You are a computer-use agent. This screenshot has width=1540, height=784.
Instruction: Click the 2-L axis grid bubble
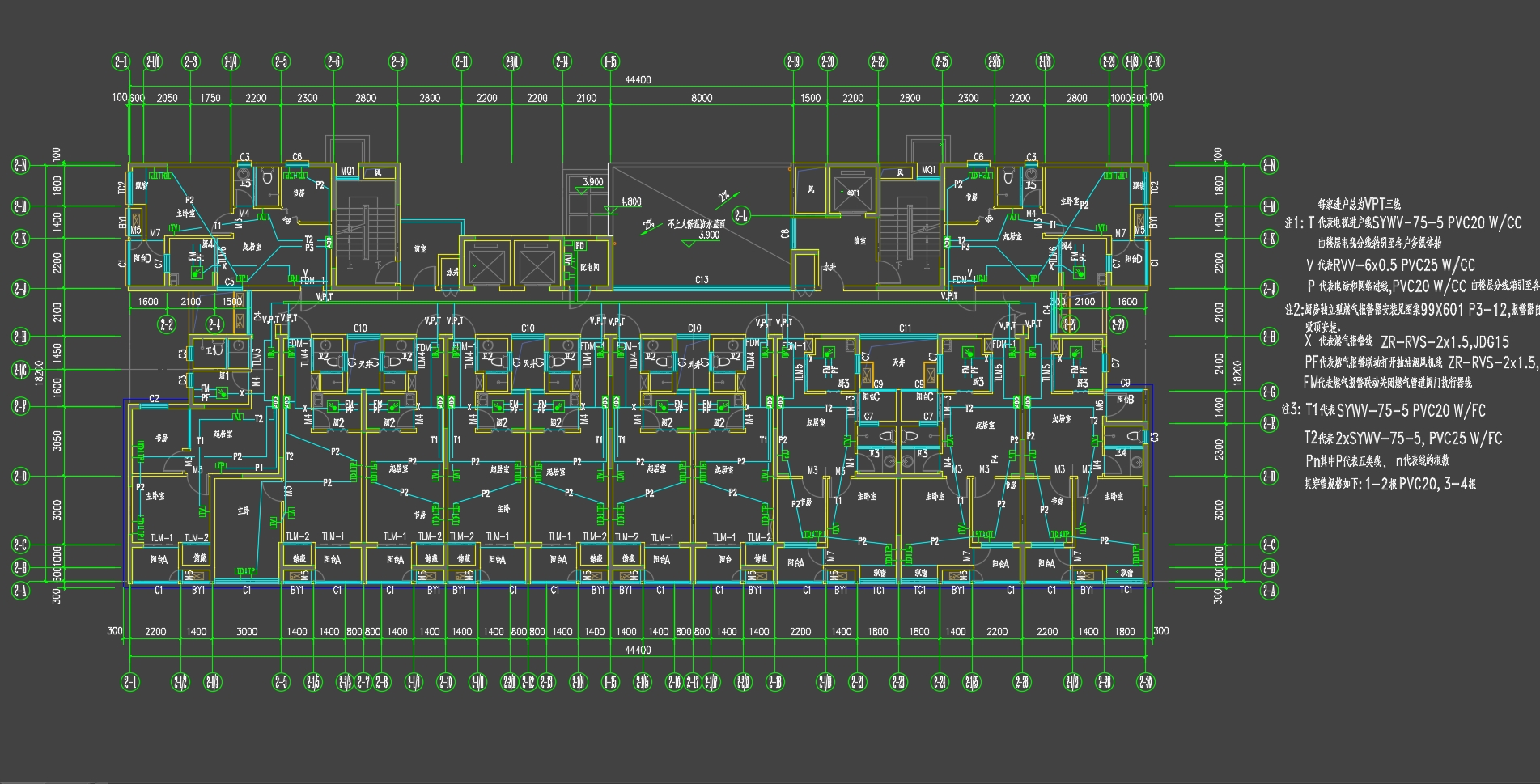(x=741, y=215)
